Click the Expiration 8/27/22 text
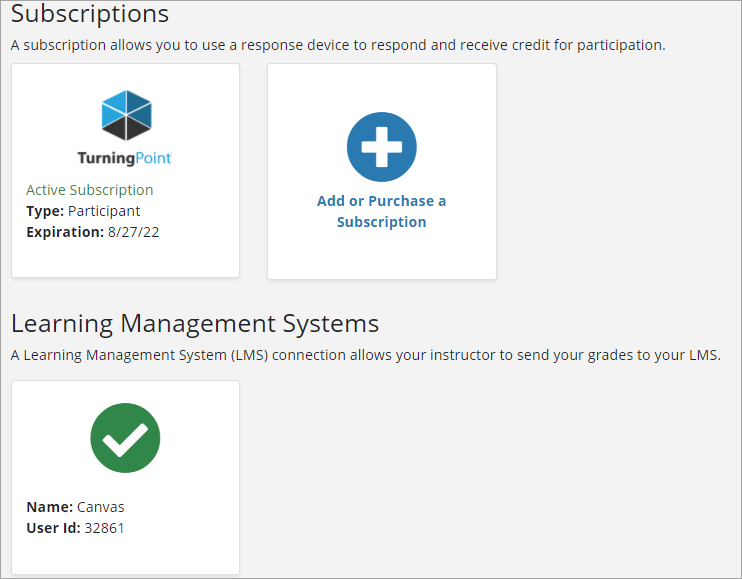The height and width of the screenshot is (579, 742). click(93, 232)
